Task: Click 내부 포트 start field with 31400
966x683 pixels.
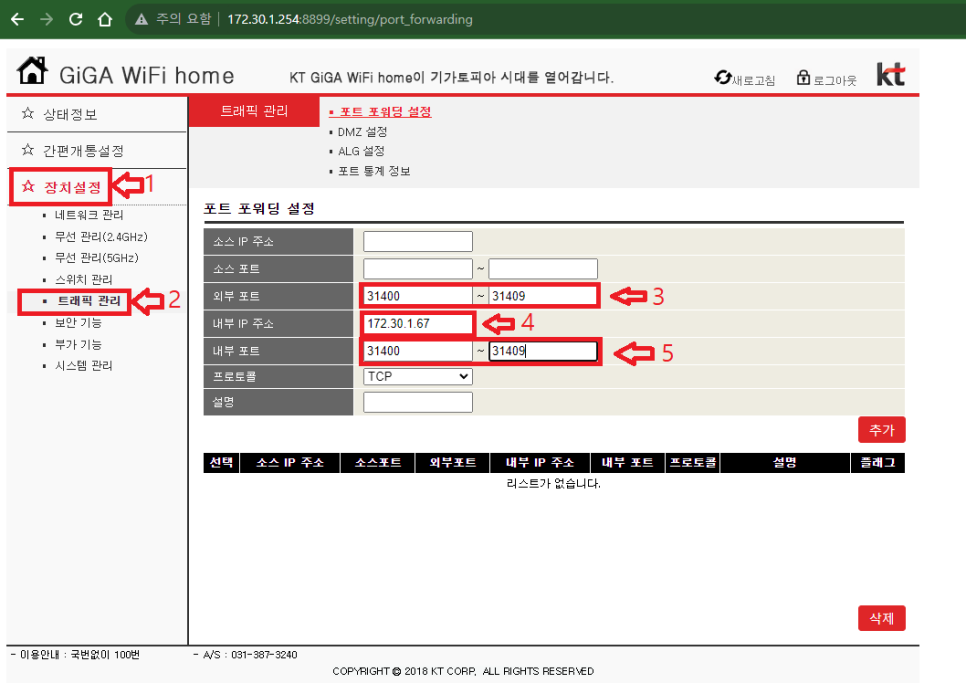Action: 418,351
